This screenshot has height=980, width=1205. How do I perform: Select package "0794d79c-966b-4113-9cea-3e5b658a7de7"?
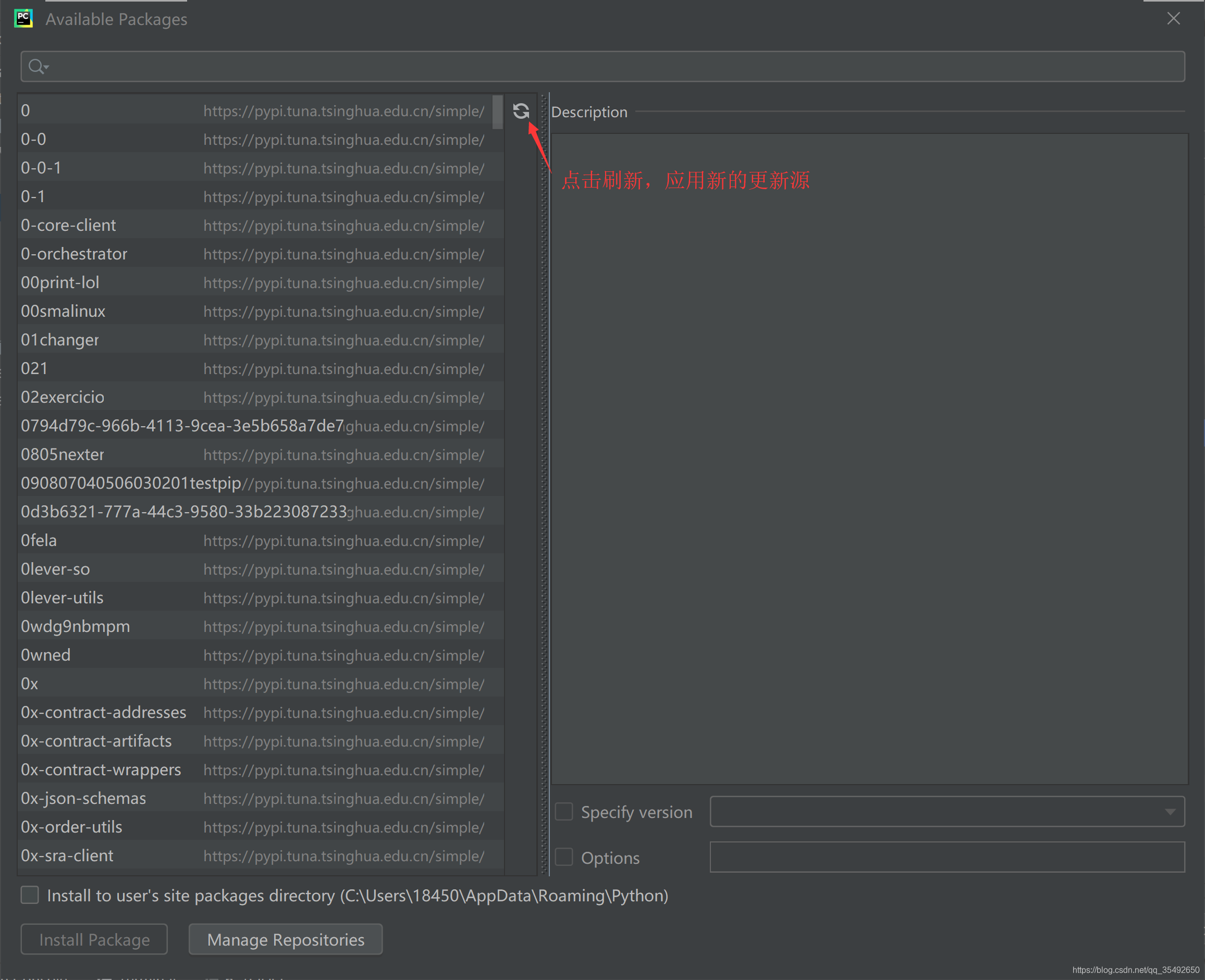coord(261,426)
